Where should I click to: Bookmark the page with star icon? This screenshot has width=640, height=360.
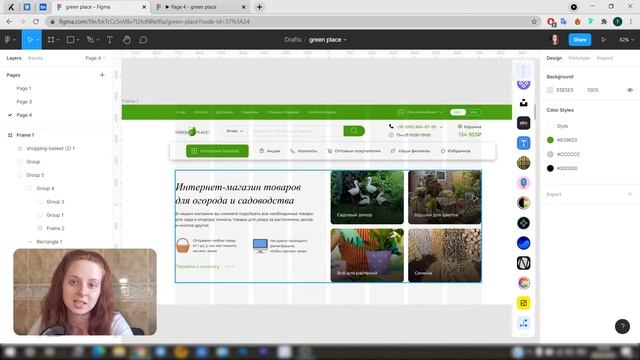pyautogui.click(x=534, y=21)
